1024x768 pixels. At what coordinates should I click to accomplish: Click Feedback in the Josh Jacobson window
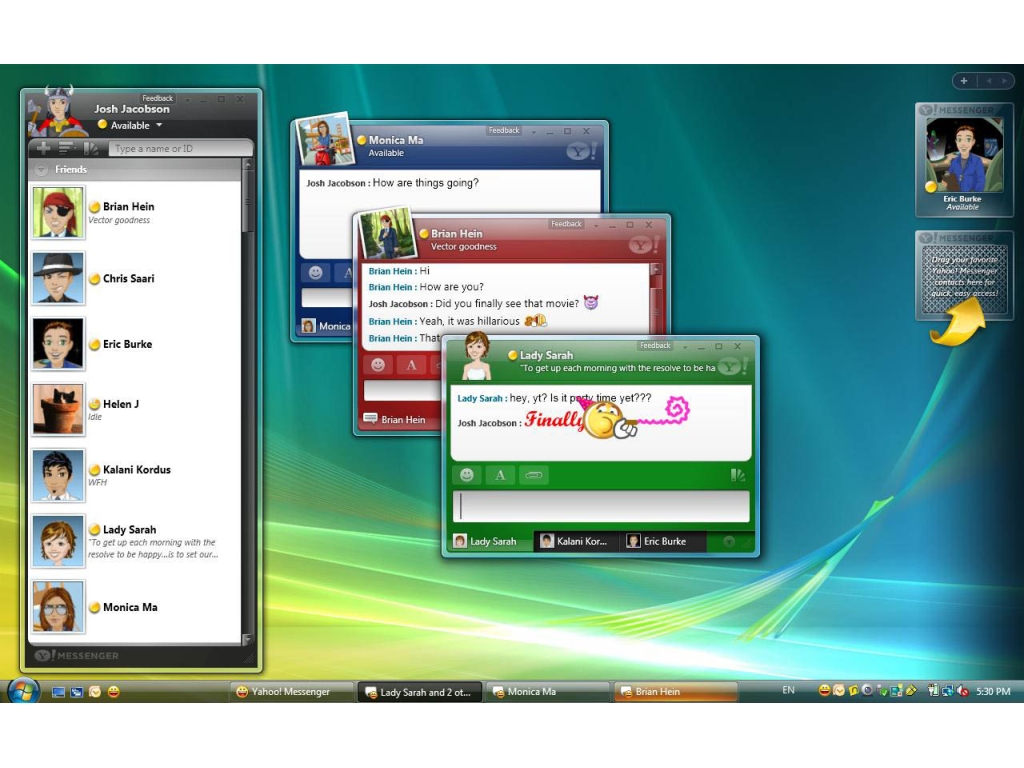(157, 98)
